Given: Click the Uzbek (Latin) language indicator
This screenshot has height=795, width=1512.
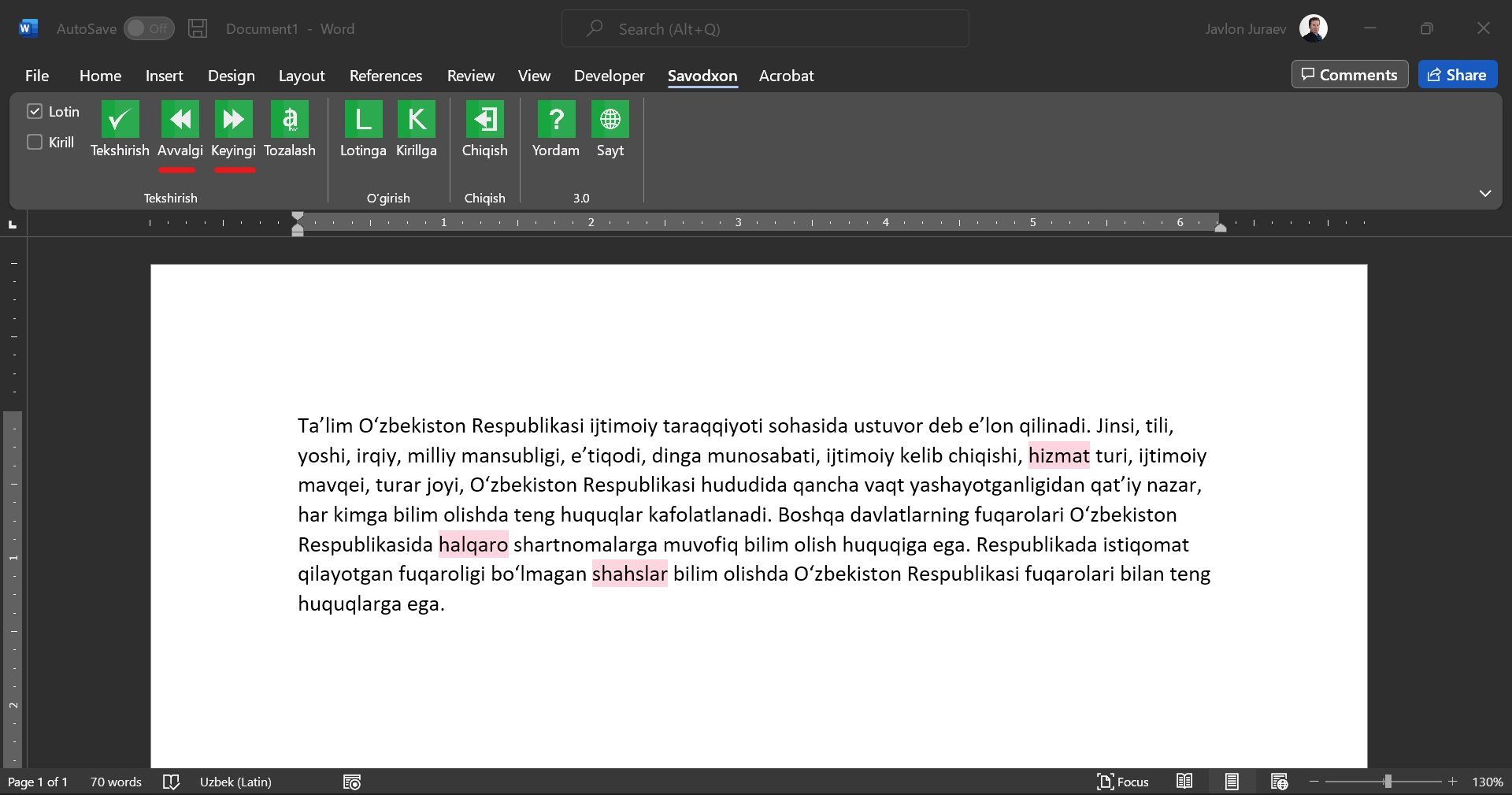Looking at the screenshot, I should click(235, 782).
